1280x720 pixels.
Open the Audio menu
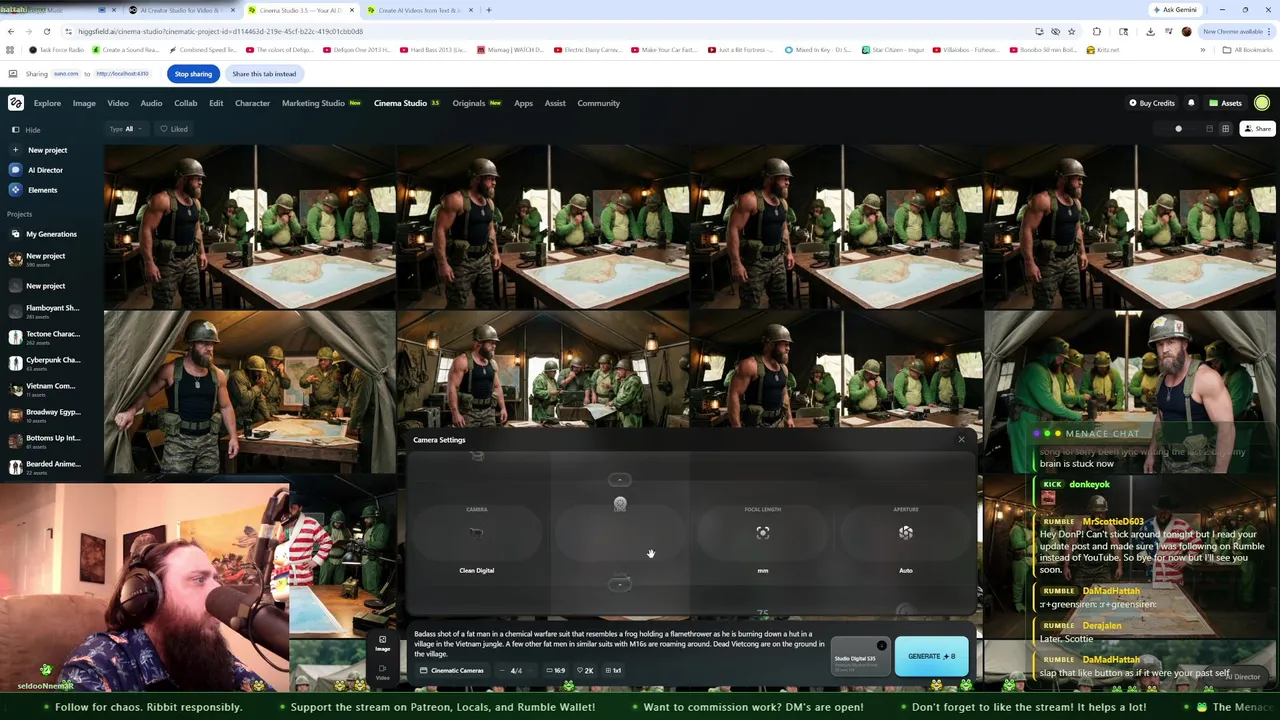click(x=151, y=103)
